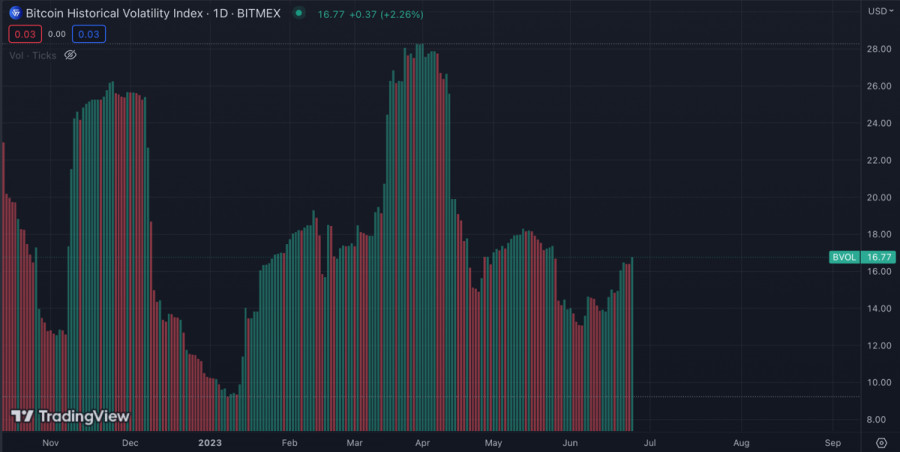900x452 pixels.
Task: Click the green market status dot
Action: [x=300, y=14]
